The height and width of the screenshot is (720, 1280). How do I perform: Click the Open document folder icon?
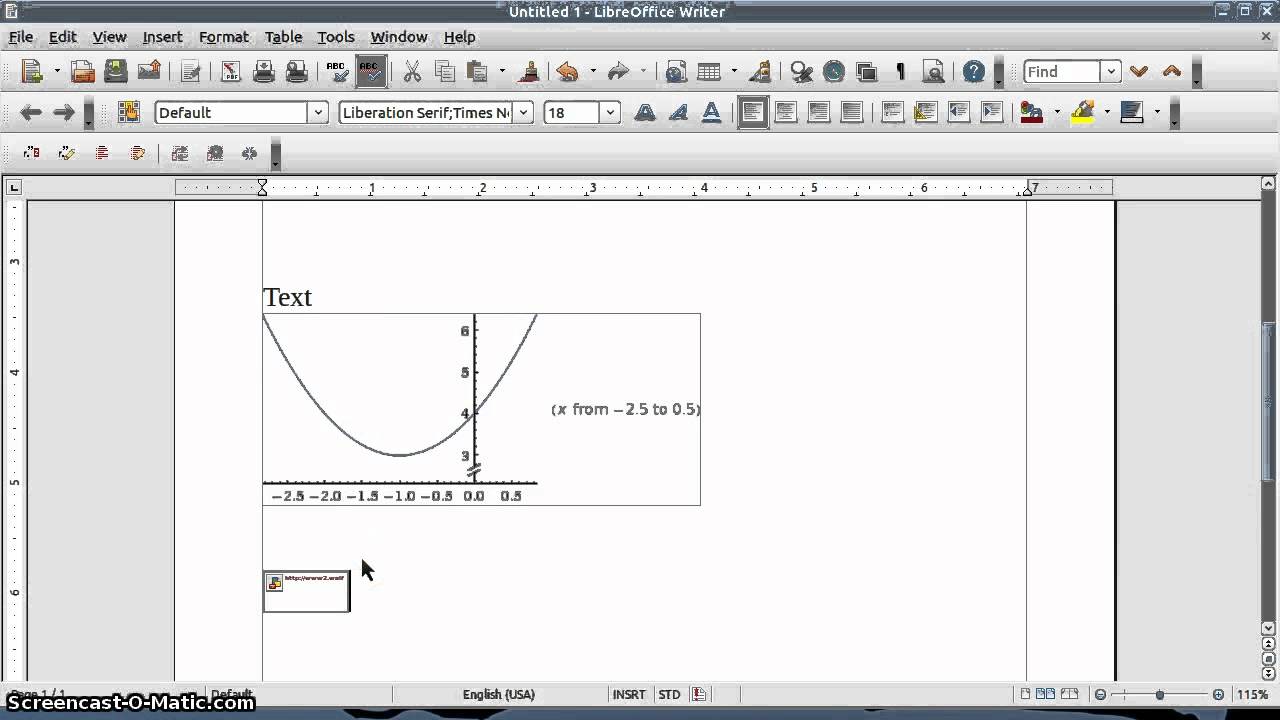tap(82, 71)
